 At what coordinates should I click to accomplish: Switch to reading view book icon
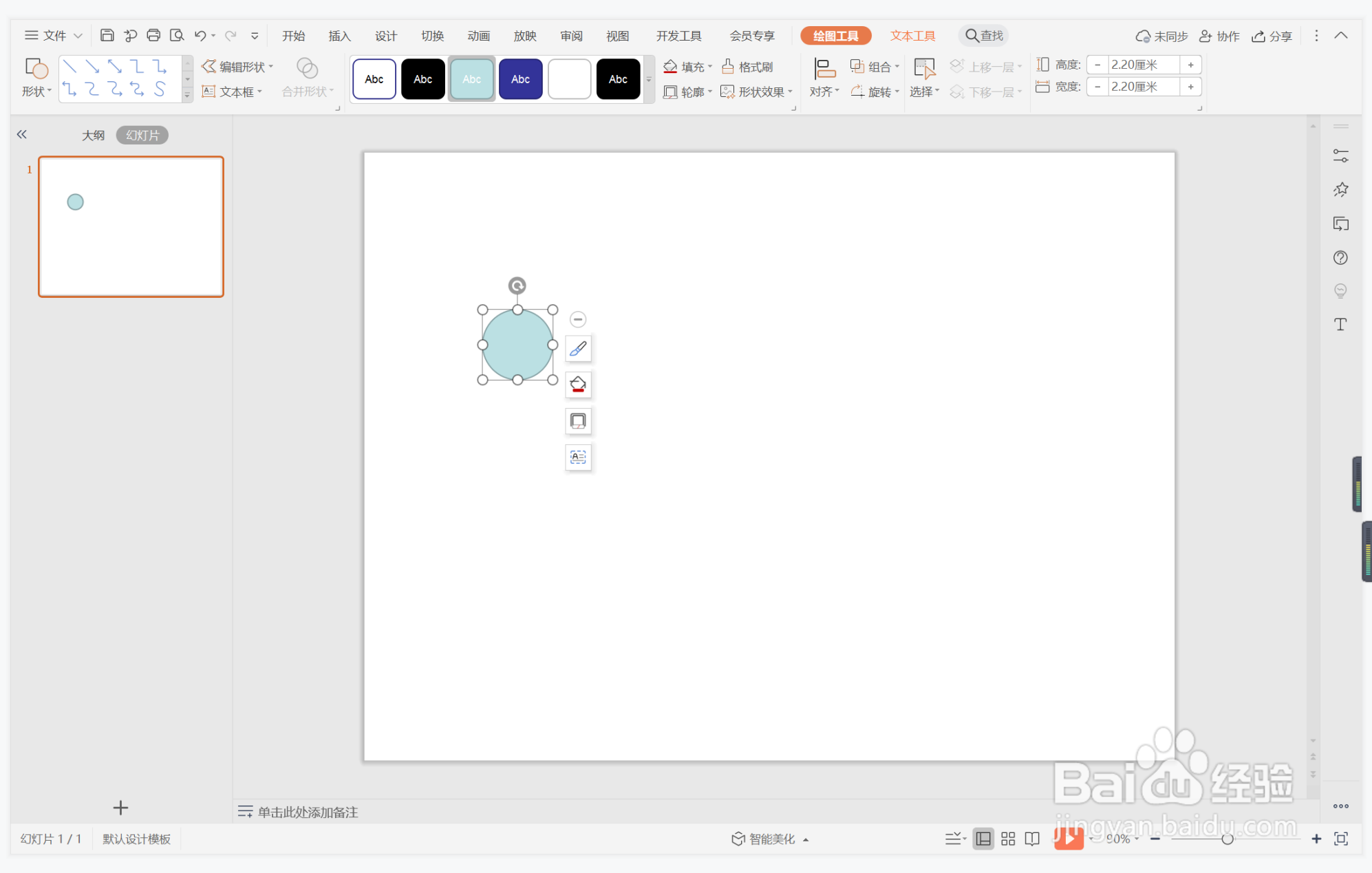[1032, 839]
